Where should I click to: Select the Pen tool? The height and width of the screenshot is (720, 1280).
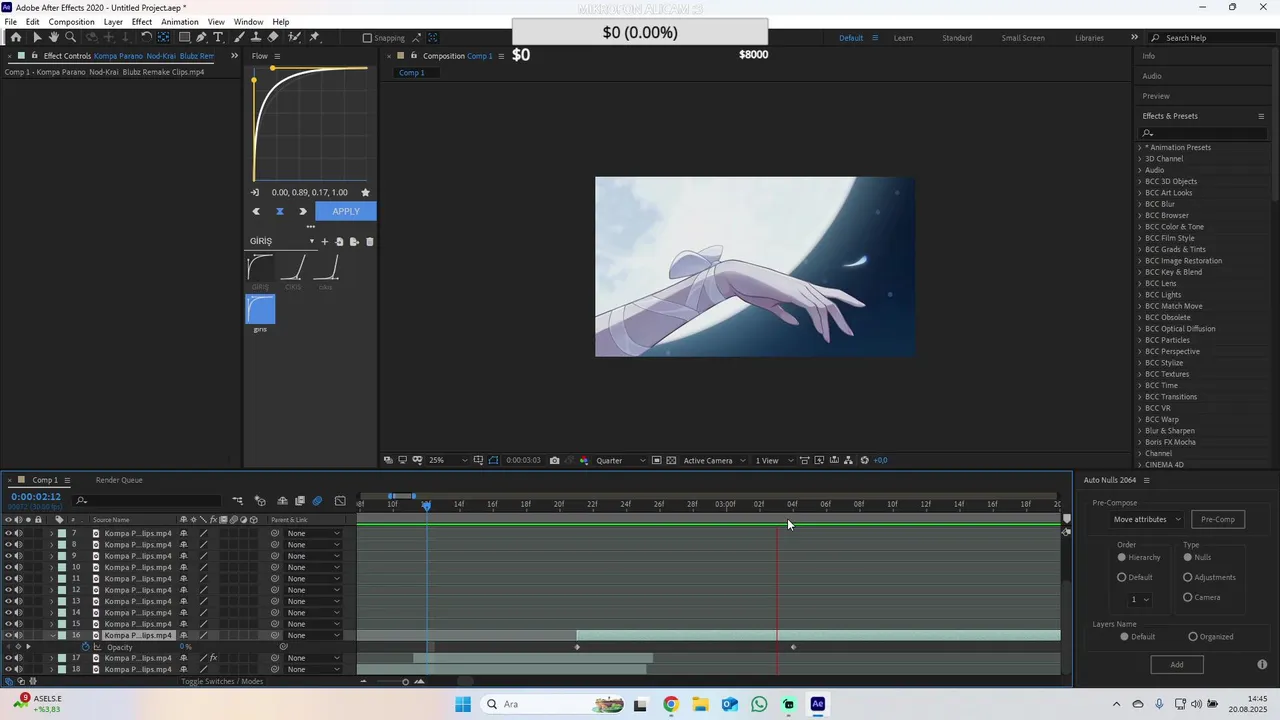(201, 37)
